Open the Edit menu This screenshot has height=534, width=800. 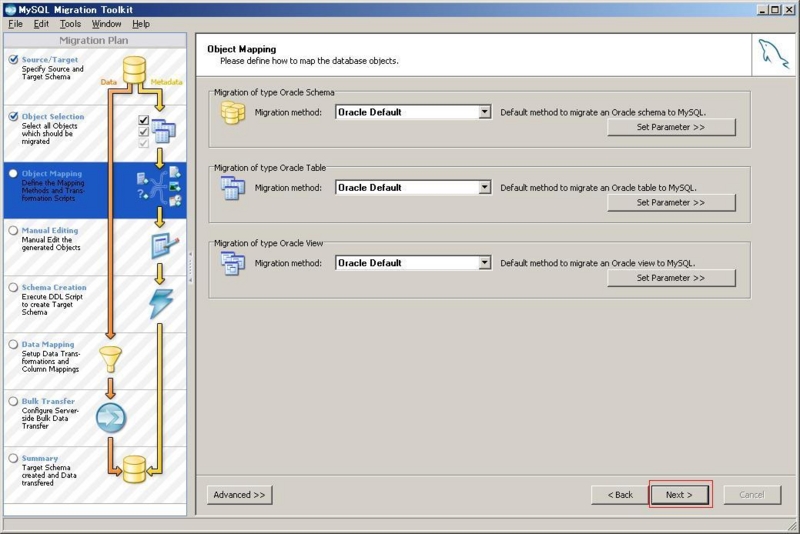[x=41, y=24]
